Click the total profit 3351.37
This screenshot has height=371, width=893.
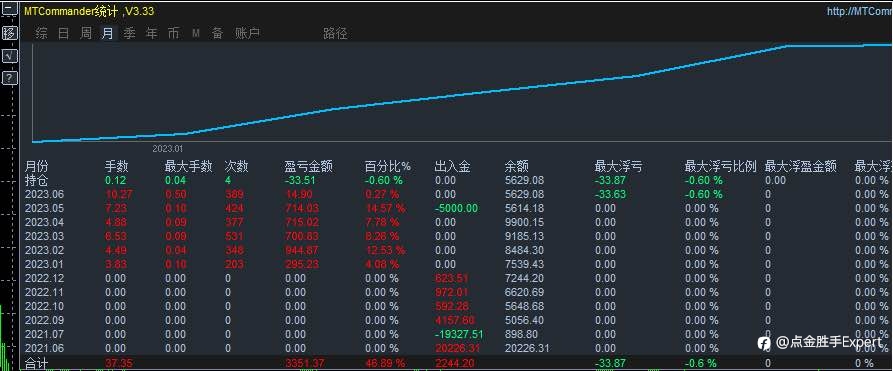(304, 363)
